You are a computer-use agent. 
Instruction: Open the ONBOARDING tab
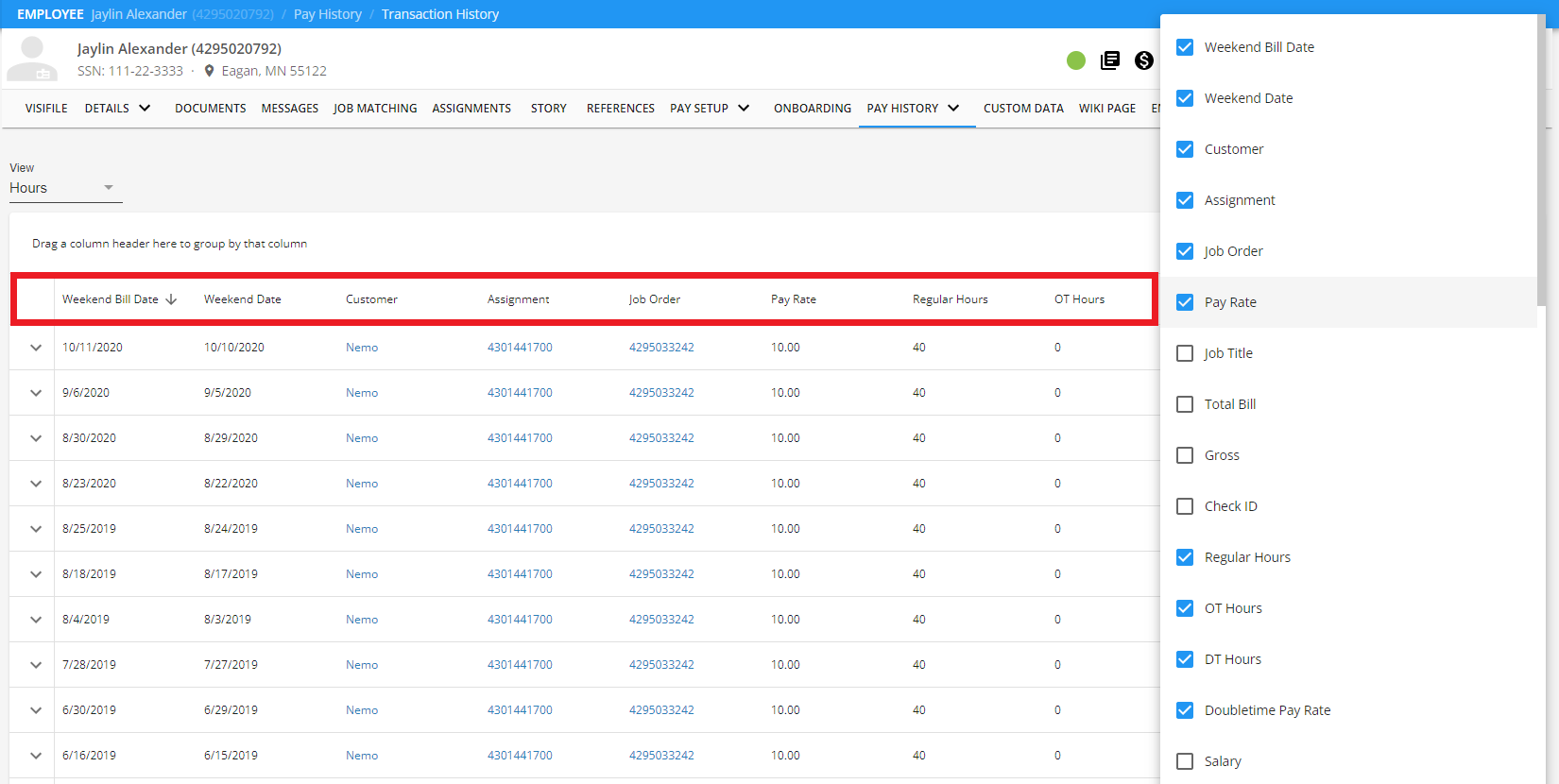pos(813,109)
